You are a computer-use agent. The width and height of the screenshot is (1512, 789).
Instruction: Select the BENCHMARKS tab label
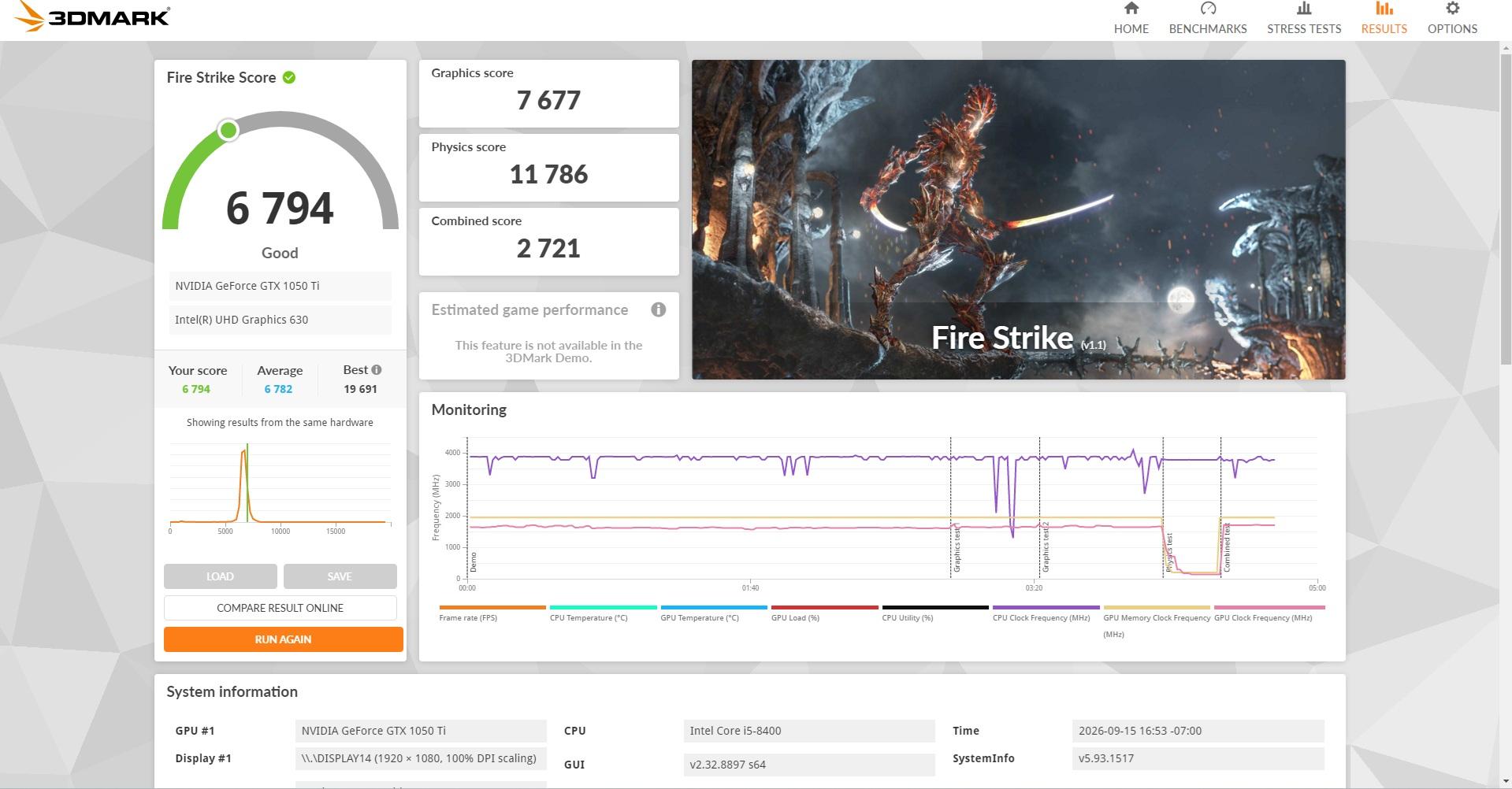[1208, 28]
